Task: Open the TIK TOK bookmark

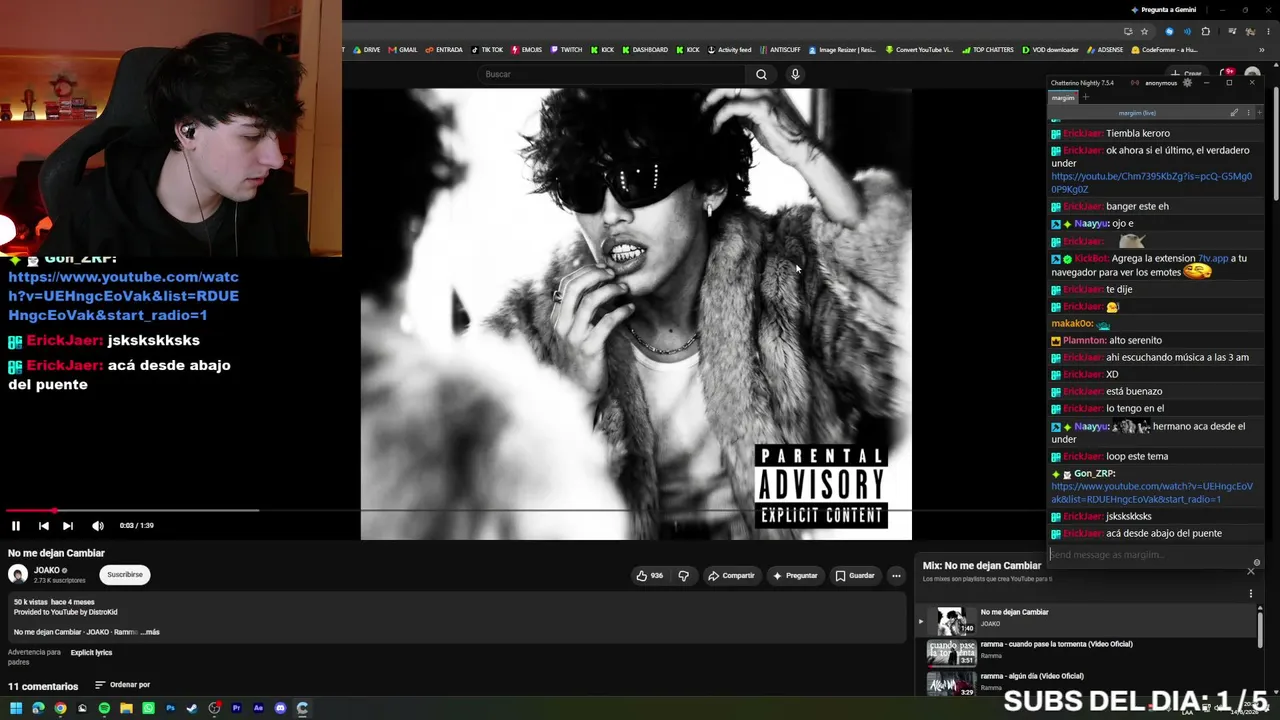Action: (487, 50)
